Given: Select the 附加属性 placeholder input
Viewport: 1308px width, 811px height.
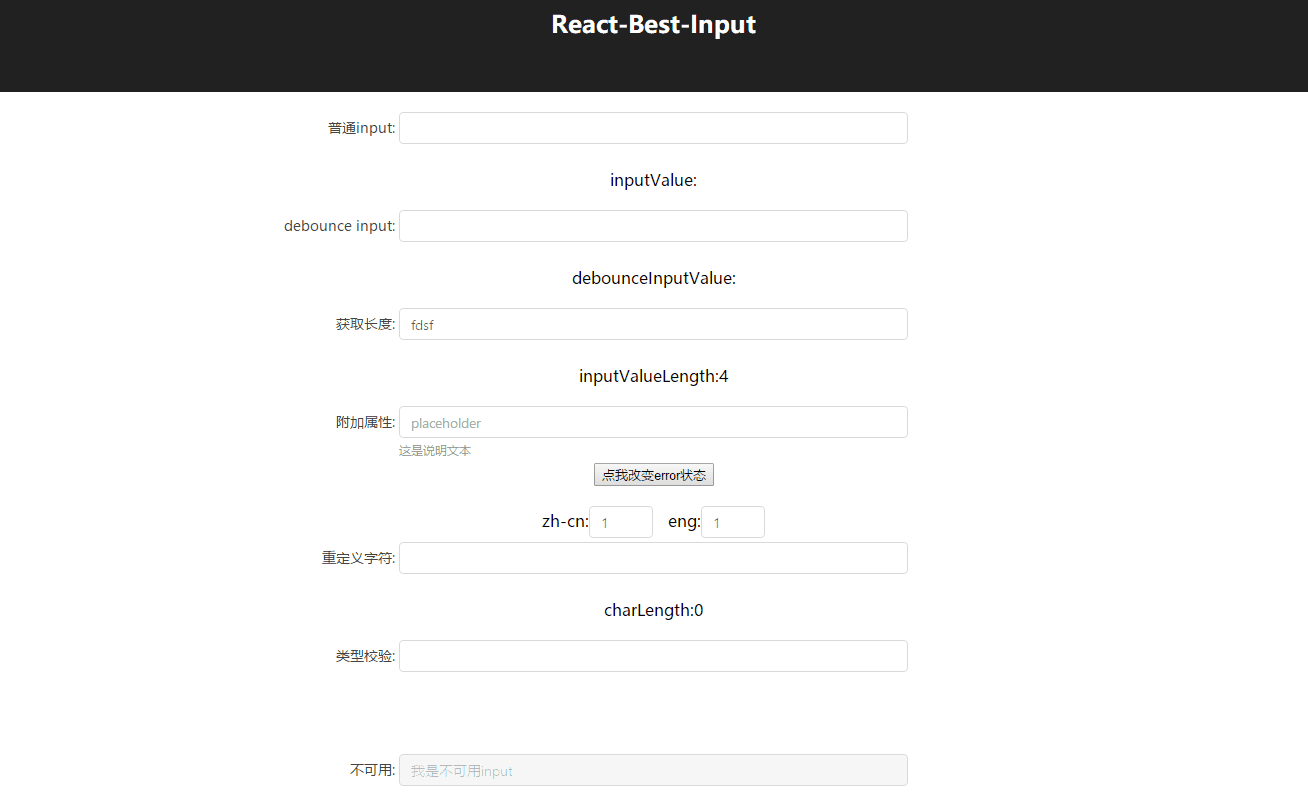Looking at the screenshot, I should coord(653,422).
